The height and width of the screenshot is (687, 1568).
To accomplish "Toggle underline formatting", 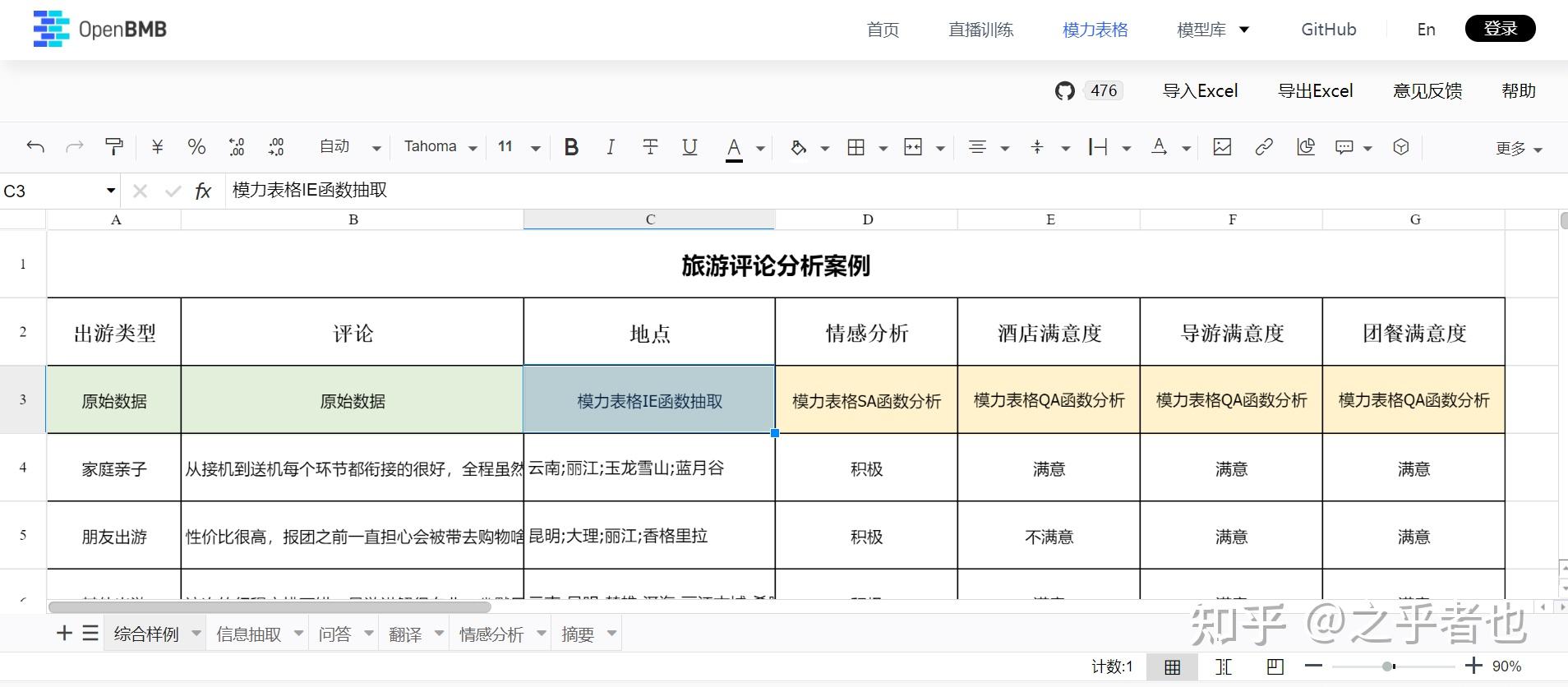I will click(689, 147).
